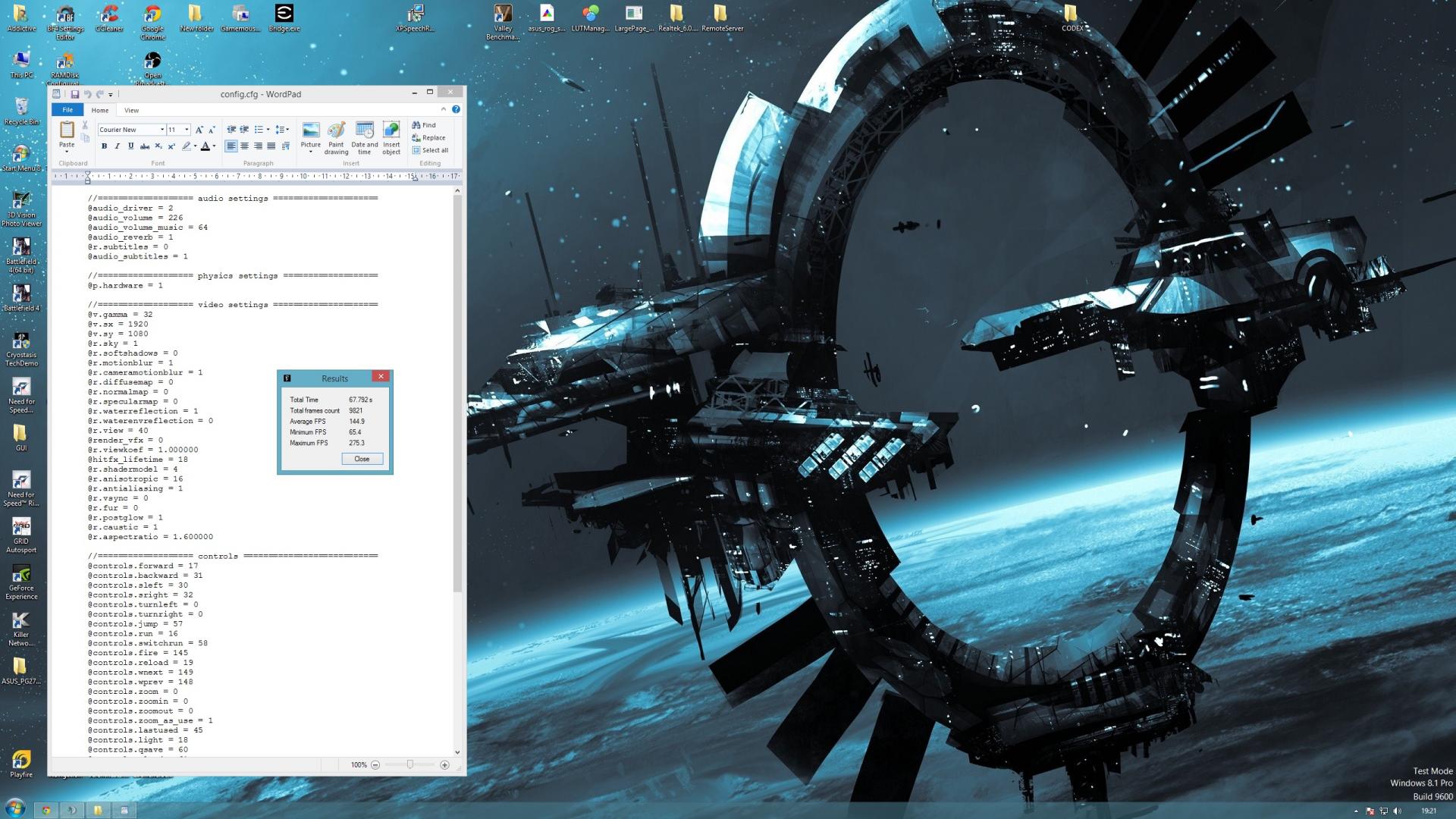Image resolution: width=1456 pixels, height=819 pixels.
Task: Open the Customize Quick Access Toolbar arrow
Action: click(x=111, y=95)
